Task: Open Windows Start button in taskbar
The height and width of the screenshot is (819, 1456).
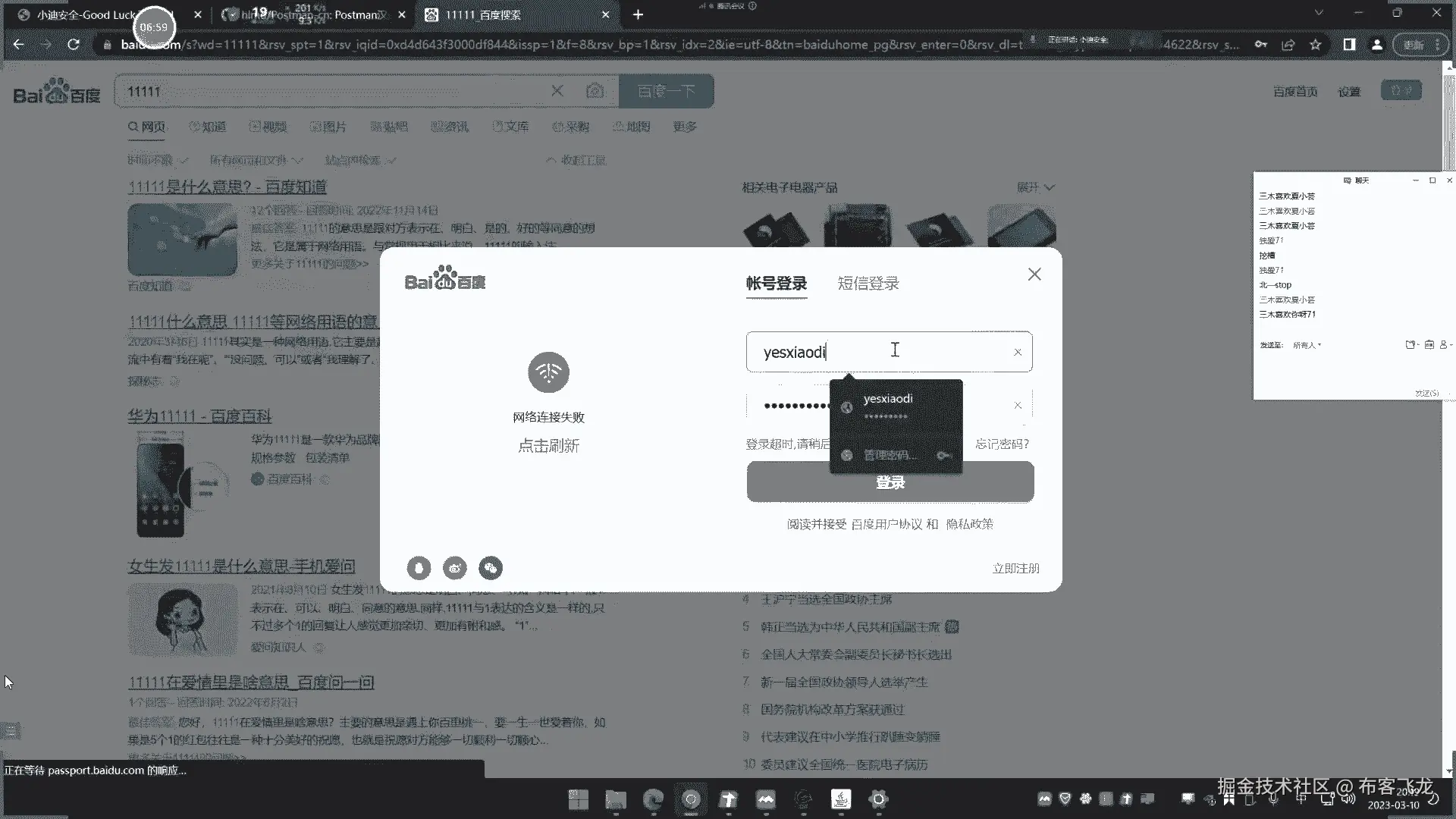Action: coord(578,799)
